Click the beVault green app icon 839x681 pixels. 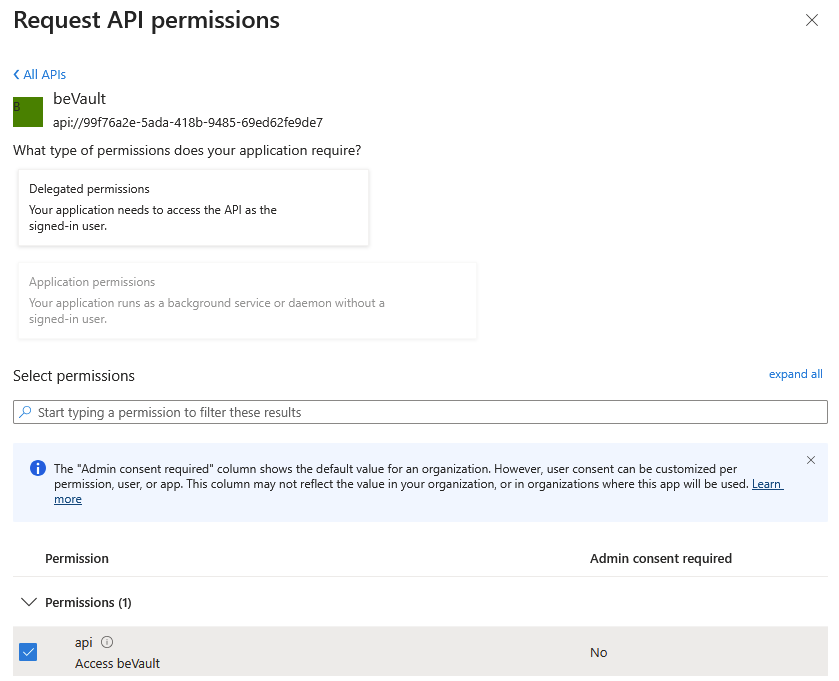[x=28, y=111]
